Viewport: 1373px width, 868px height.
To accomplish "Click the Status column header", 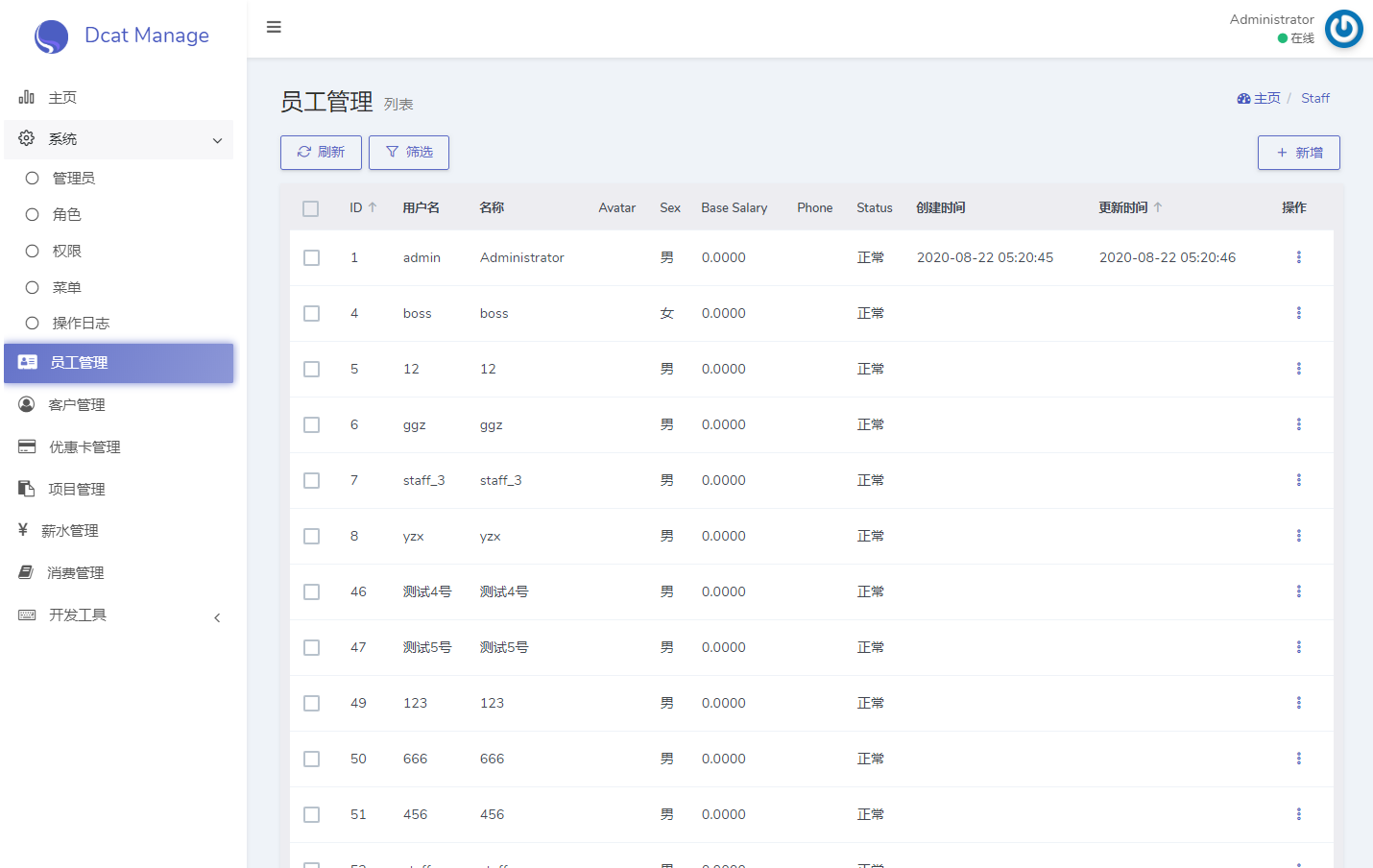I will (875, 207).
